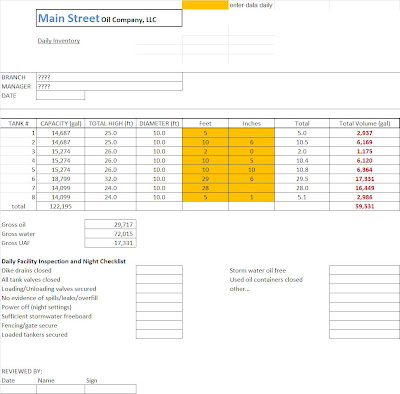Select the total capacity cell 122,195
The height and width of the screenshot is (394, 400).
point(60,206)
